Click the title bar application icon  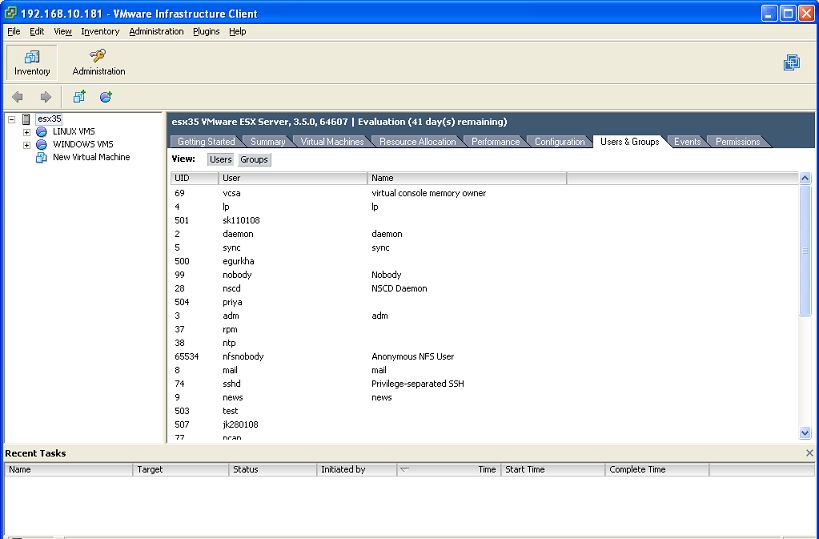(x=10, y=13)
